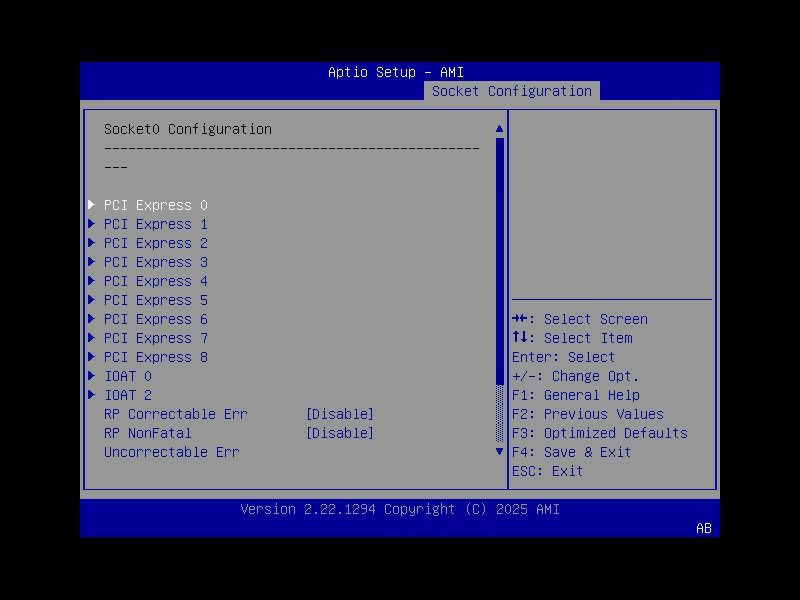Open PCI Express 7 settings
This screenshot has width=800, height=600.
(155, 338)
